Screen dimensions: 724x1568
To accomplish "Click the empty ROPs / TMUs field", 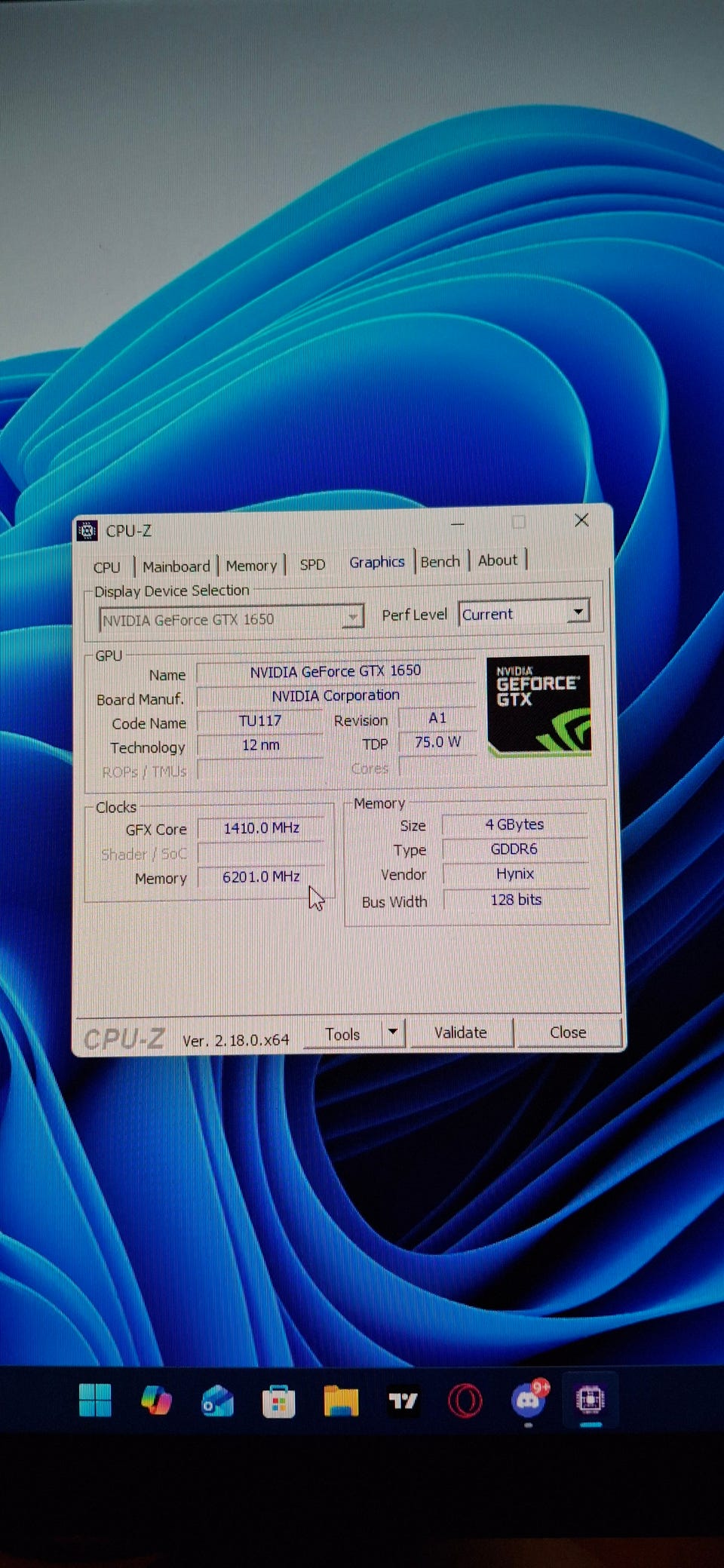I will [260, 769].
